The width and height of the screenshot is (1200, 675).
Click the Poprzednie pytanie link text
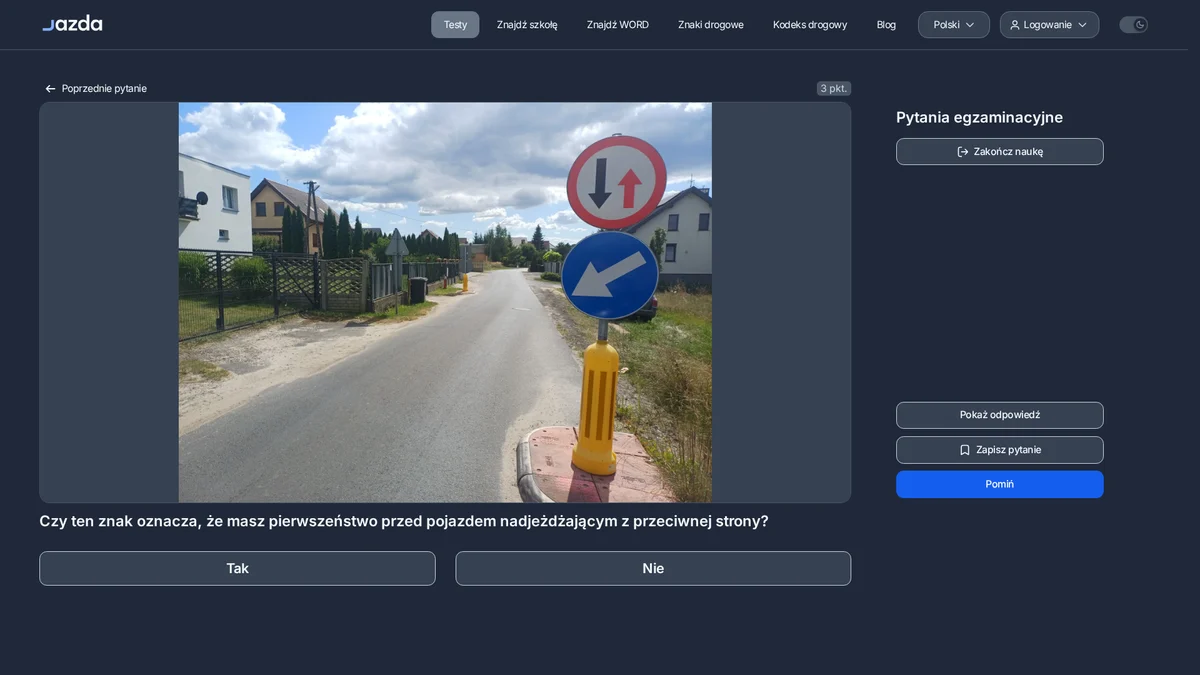tap(104, 89)
